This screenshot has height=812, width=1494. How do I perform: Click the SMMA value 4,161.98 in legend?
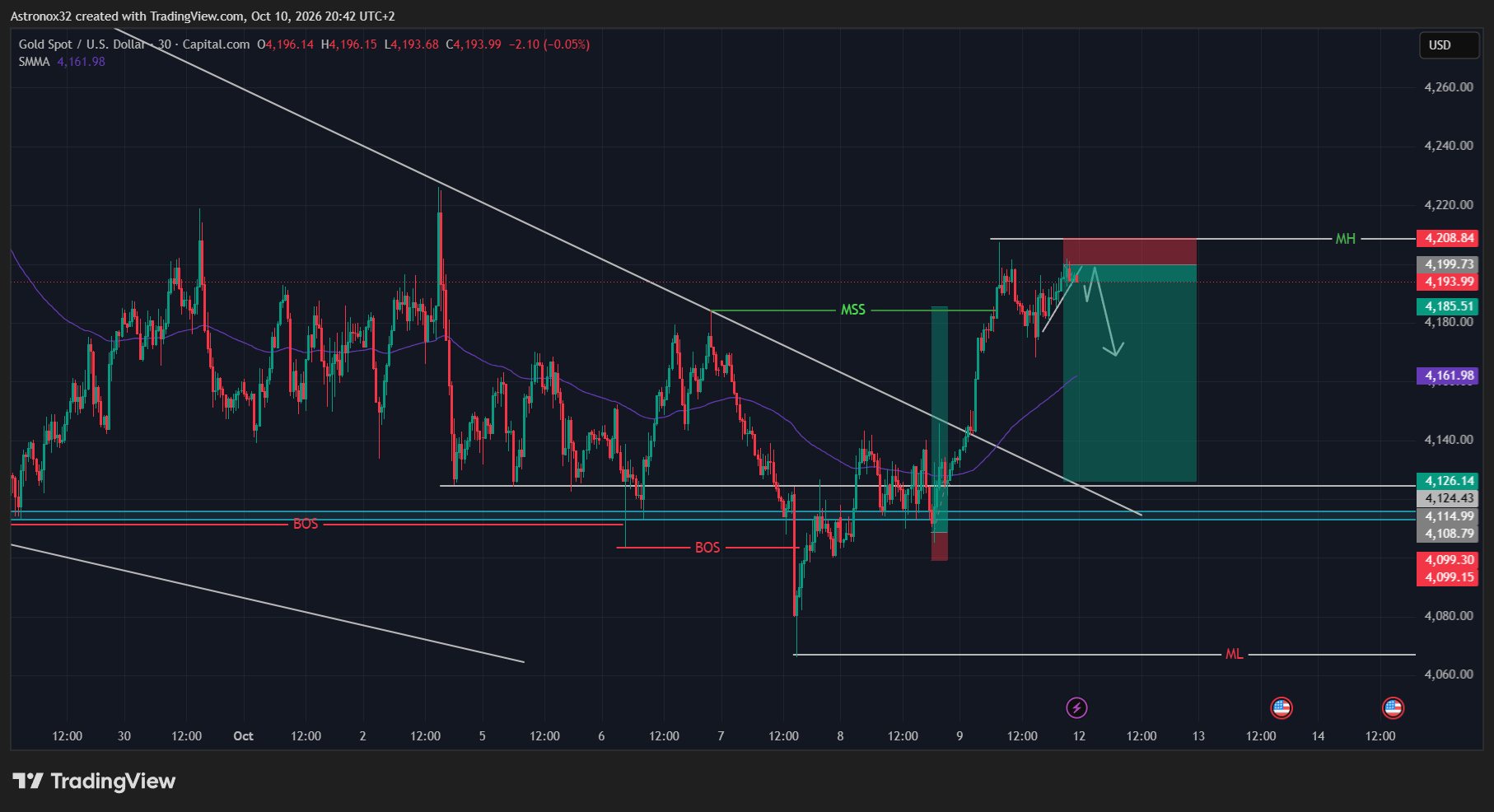tap(81, 62)
